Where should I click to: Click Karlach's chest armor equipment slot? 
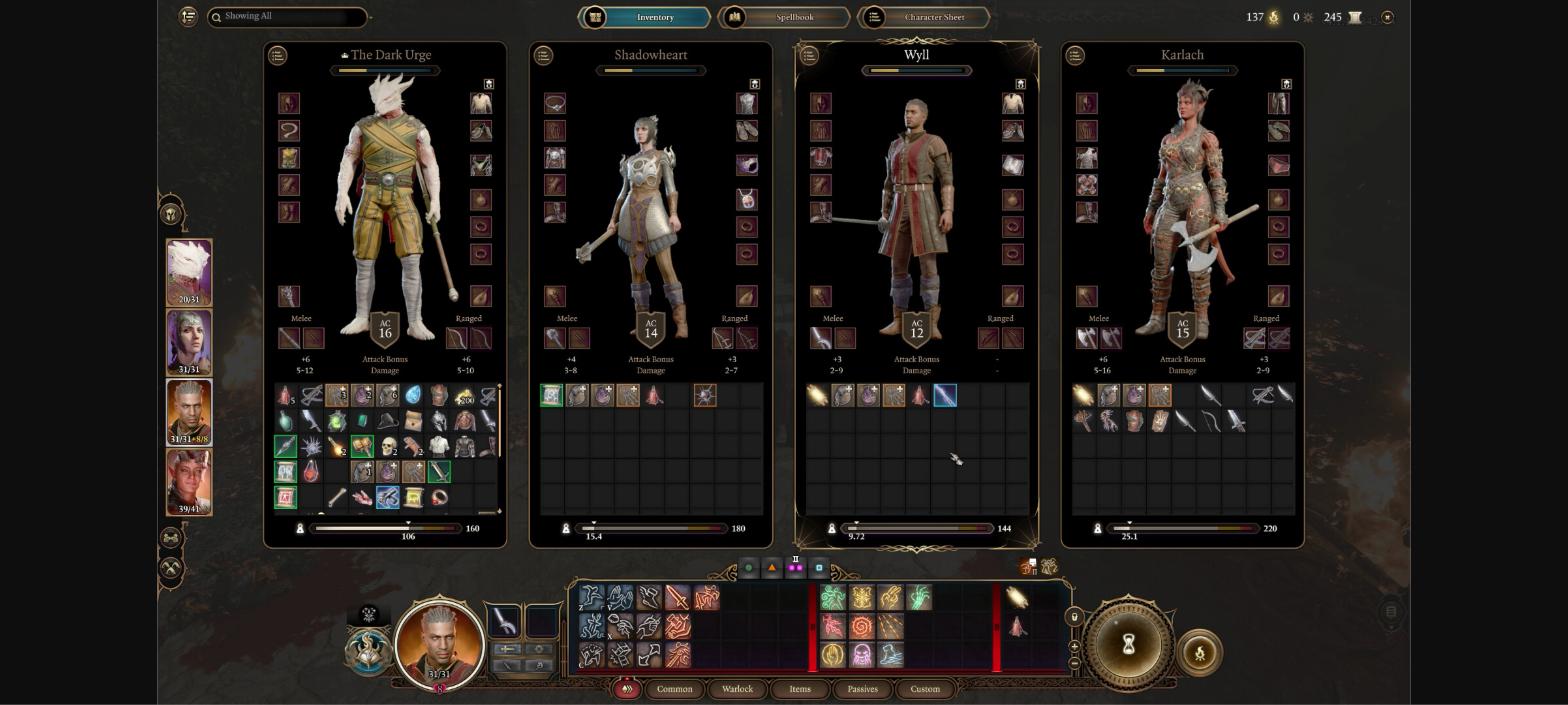pos(1087,157)
